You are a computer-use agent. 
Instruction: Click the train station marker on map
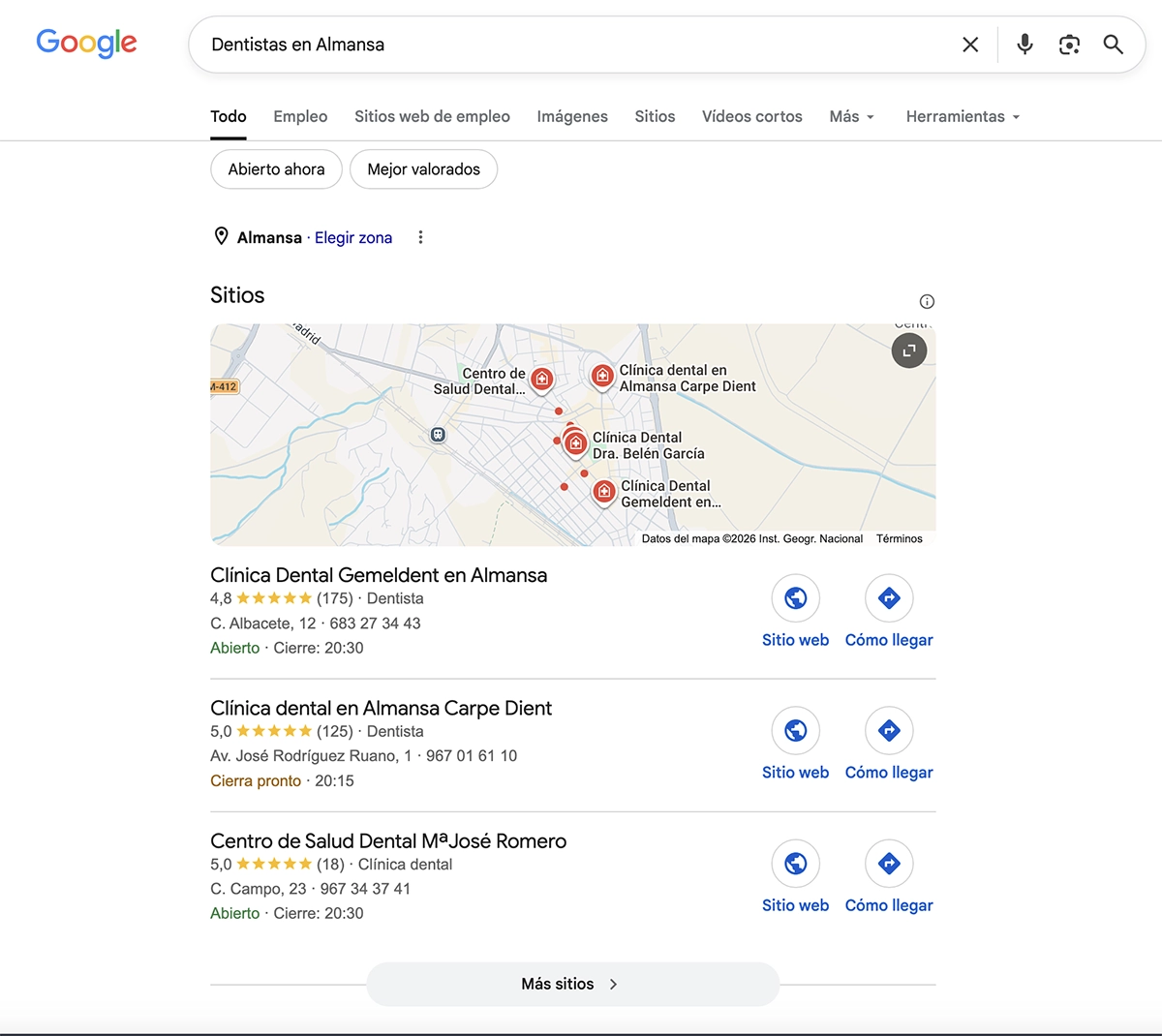(438, 435)
